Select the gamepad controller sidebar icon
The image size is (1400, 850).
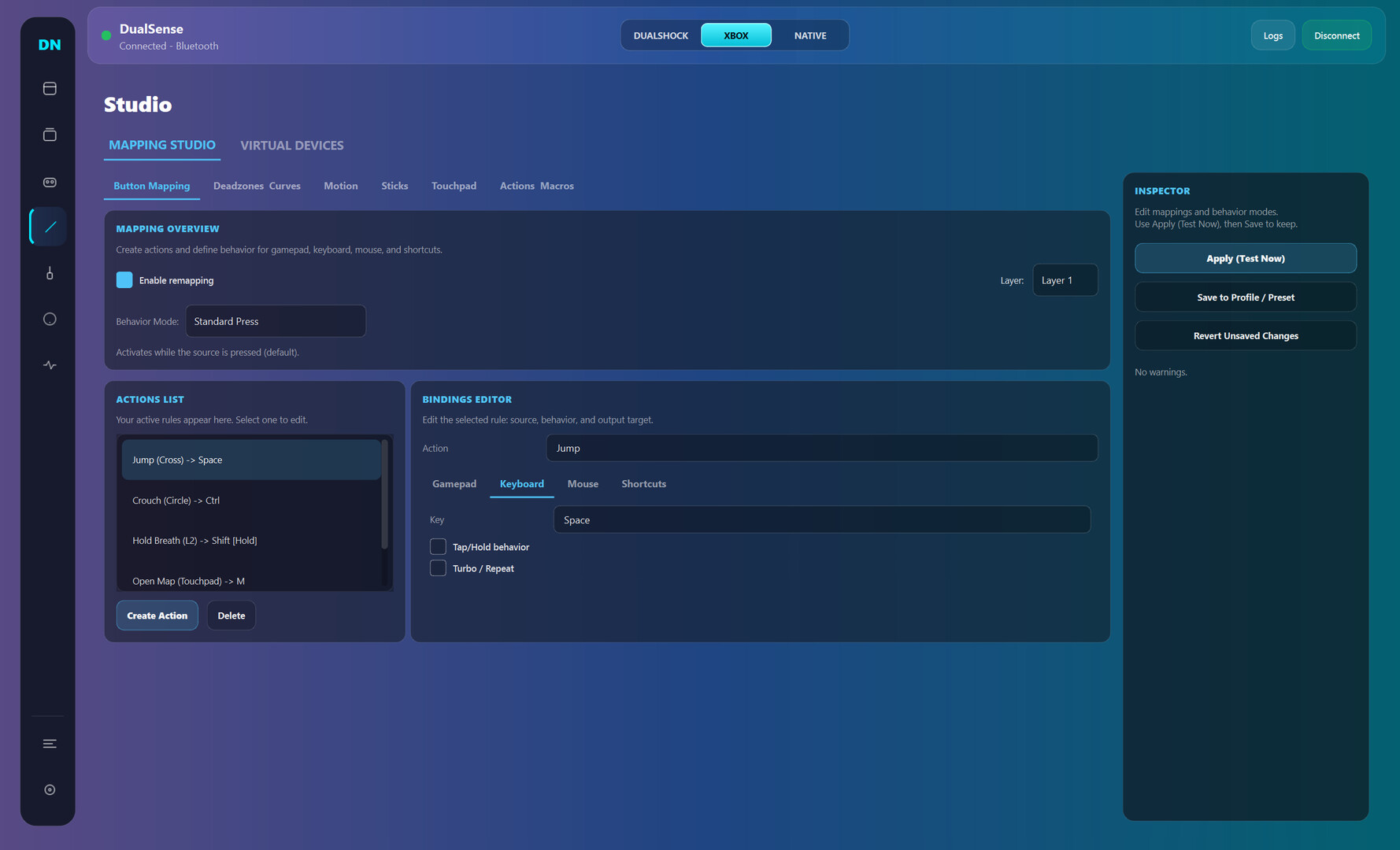coord(50,182)
